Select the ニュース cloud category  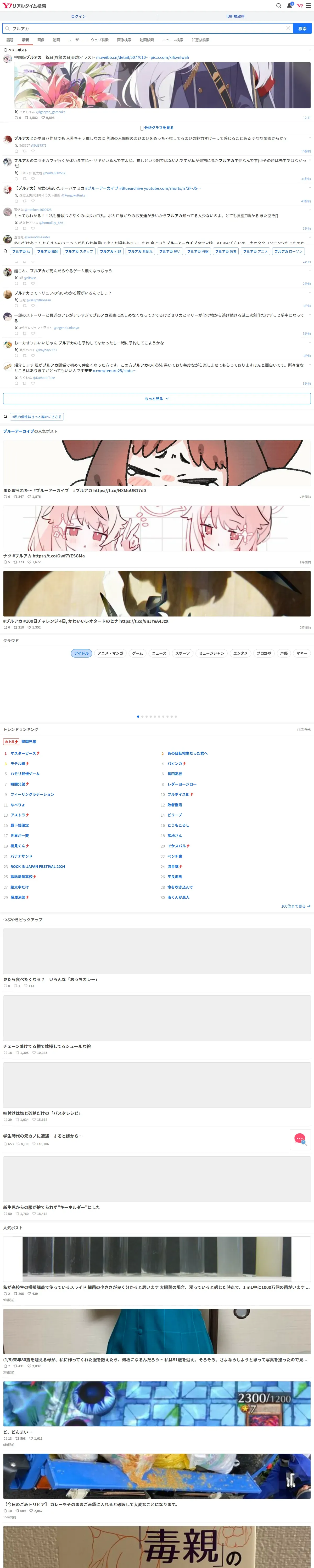159,653
